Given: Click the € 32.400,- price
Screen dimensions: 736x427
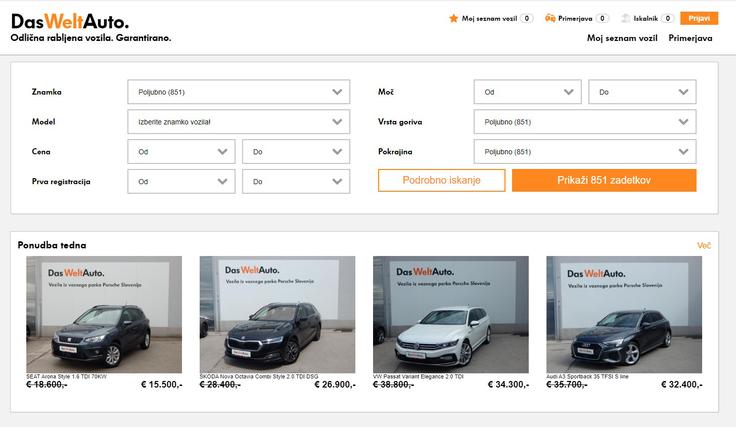Looking at the screenshot, I should tap(682, 385).
